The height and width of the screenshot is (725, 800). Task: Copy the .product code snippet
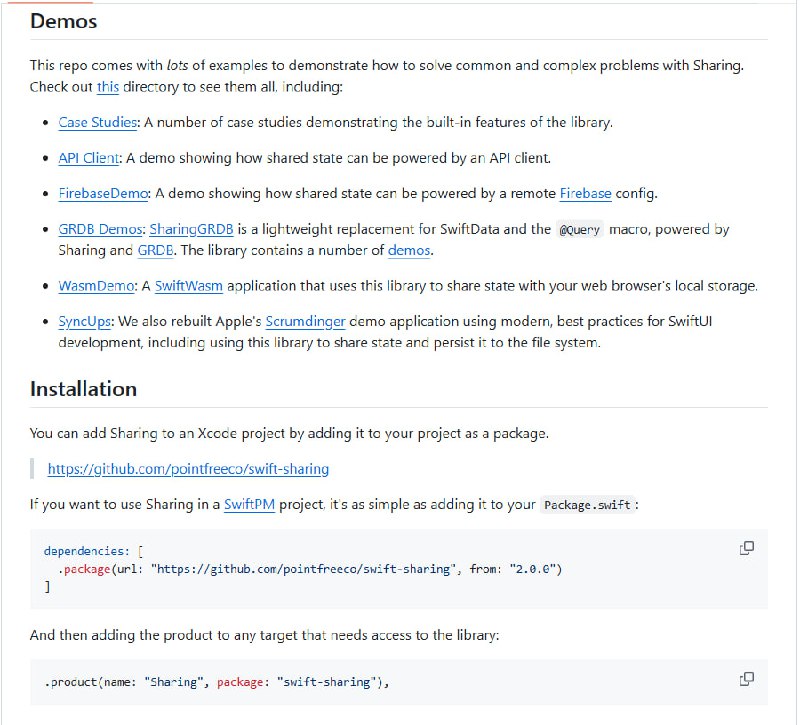click(746, 679)
